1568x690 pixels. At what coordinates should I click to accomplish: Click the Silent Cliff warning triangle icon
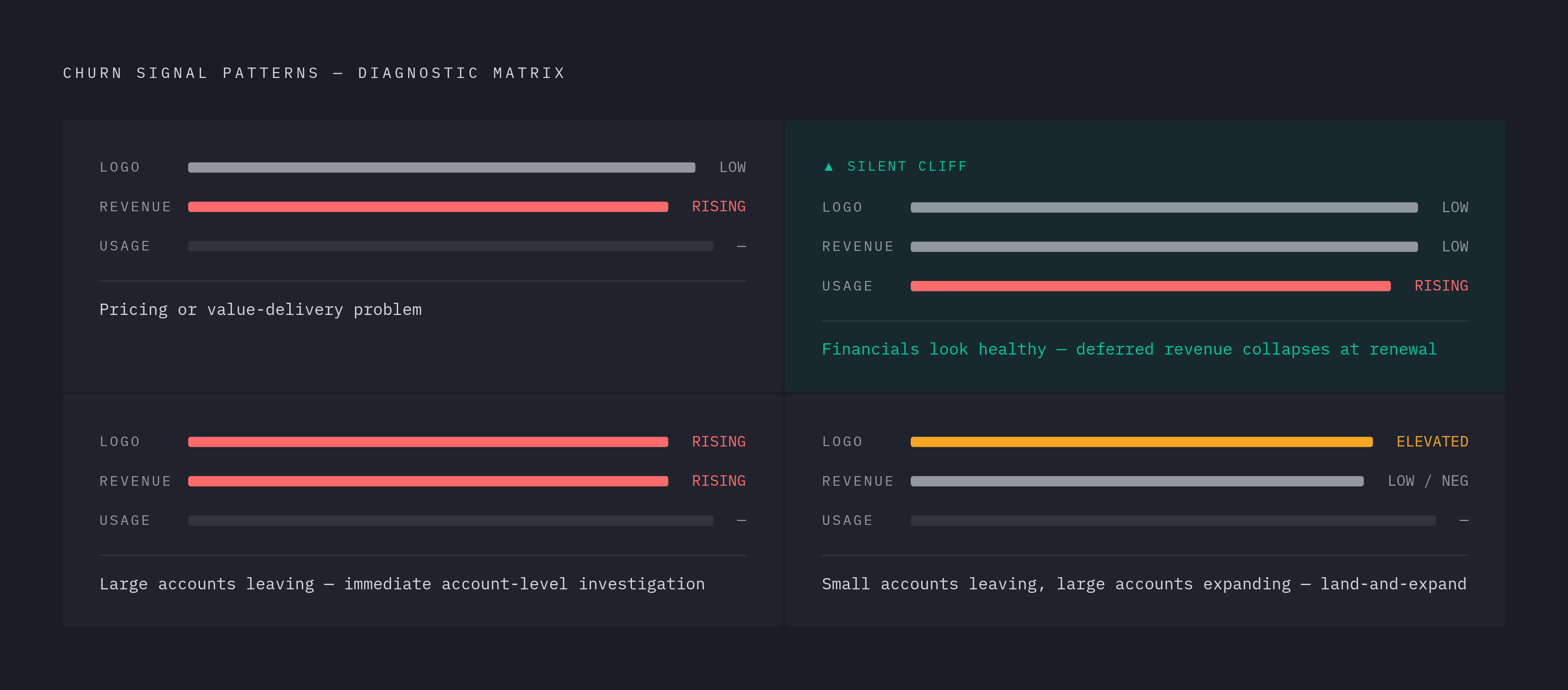pos(828,167)
